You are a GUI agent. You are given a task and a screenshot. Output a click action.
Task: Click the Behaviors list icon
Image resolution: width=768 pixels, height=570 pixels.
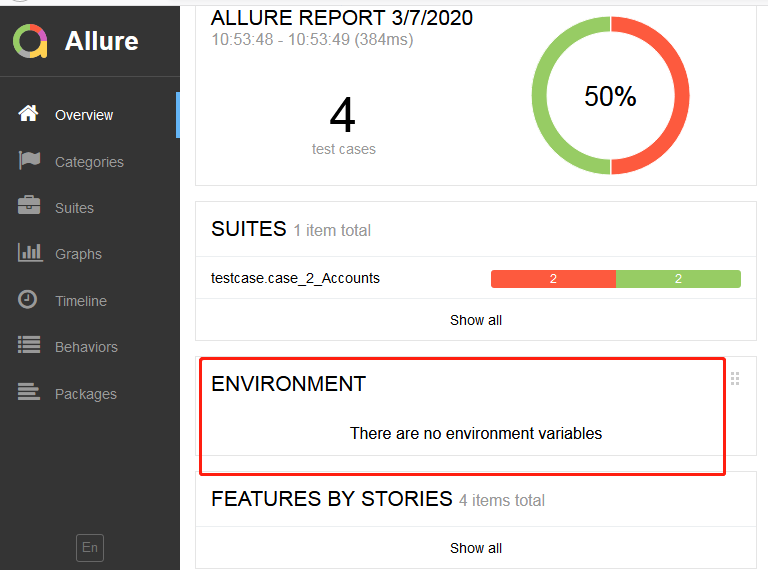point(29,345)
